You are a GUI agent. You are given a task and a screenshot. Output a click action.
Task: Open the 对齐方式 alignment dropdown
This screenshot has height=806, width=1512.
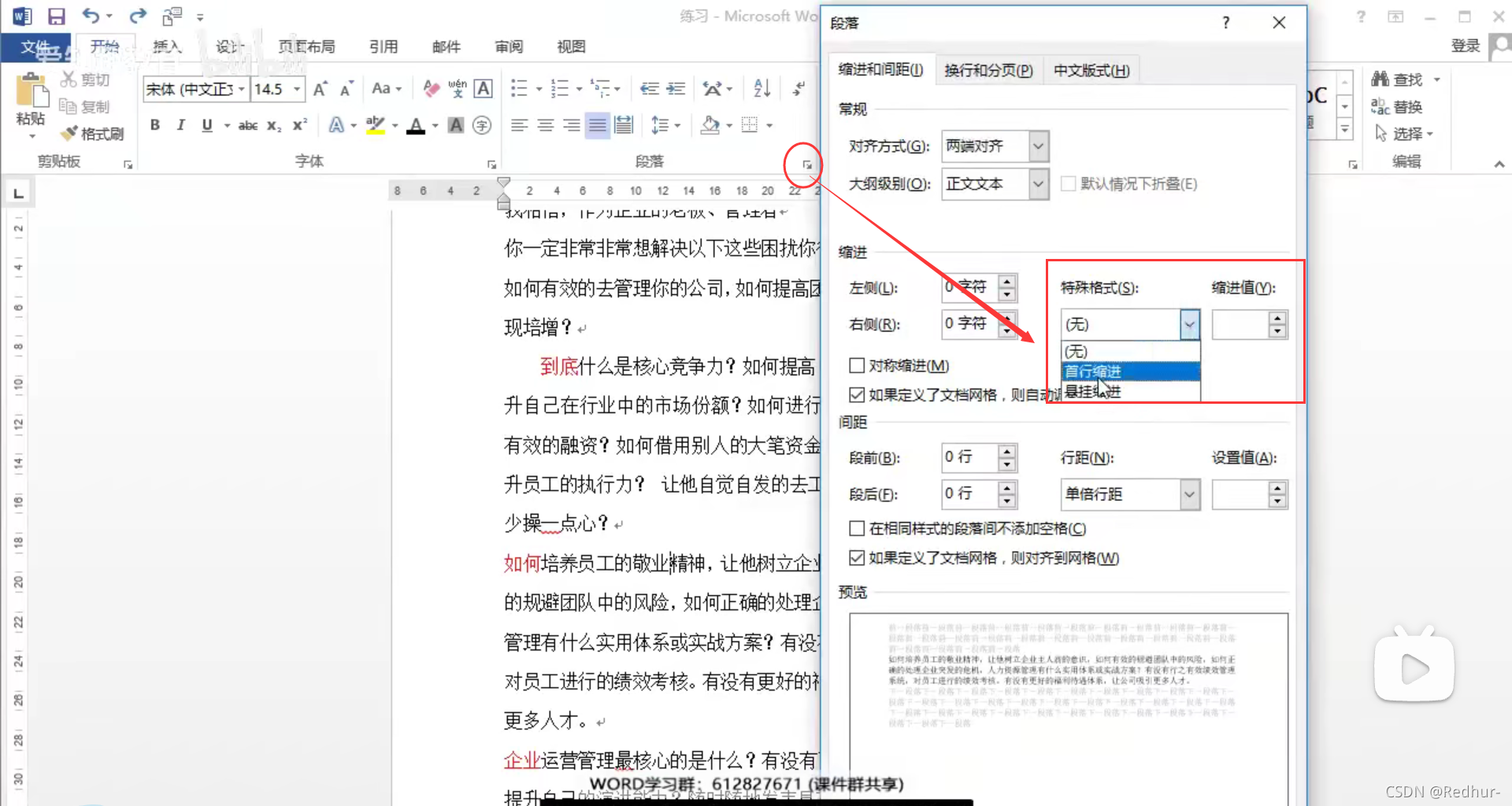coord(1038,146)
